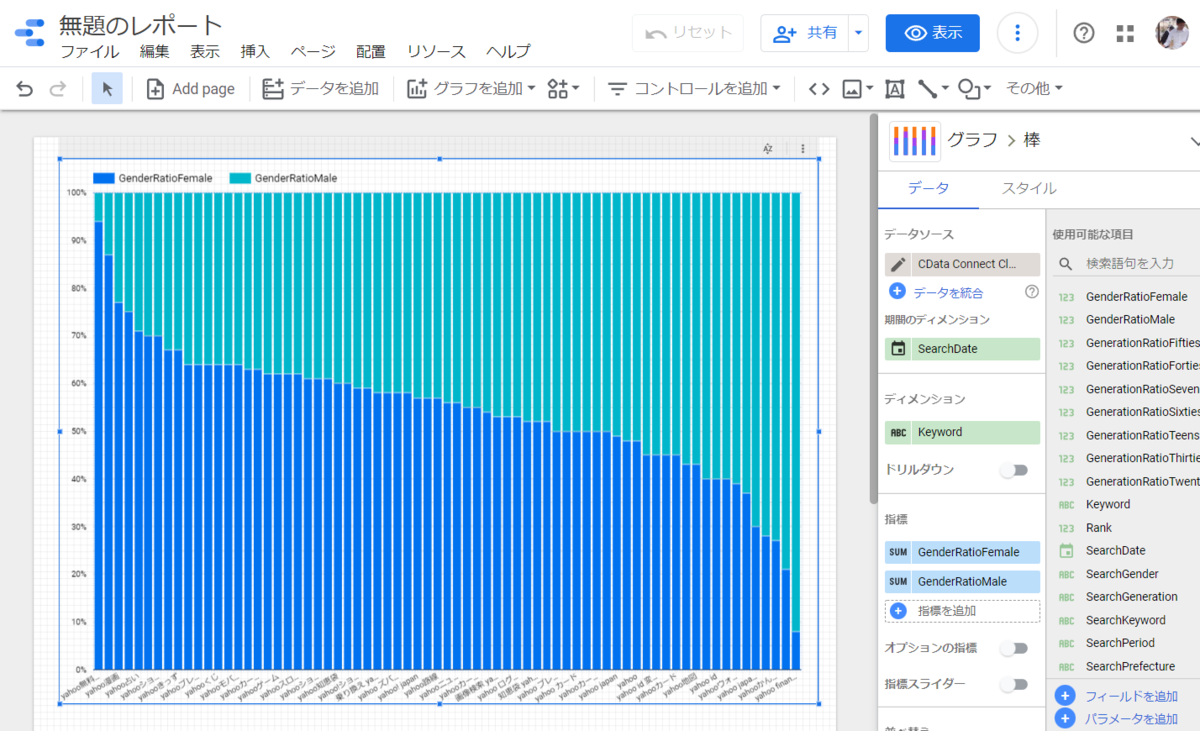The image size is (1200, 731).
Task: Expand その他 toolbar menu
Action: click(1033, 89)
